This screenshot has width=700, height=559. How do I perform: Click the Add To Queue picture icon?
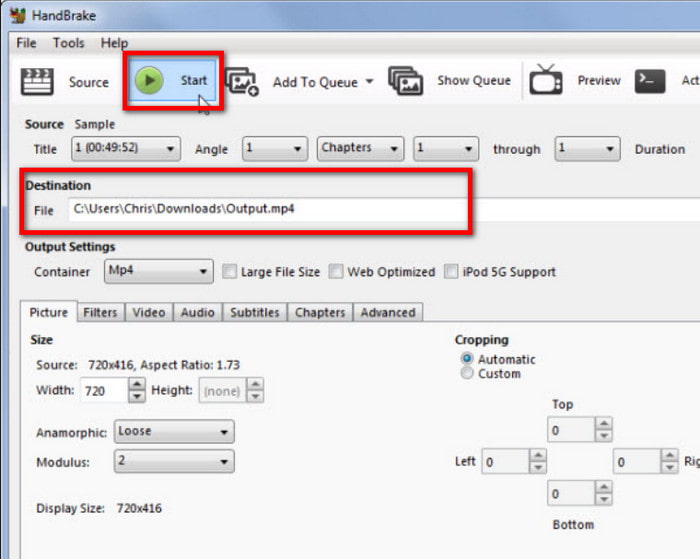[242, 81]
